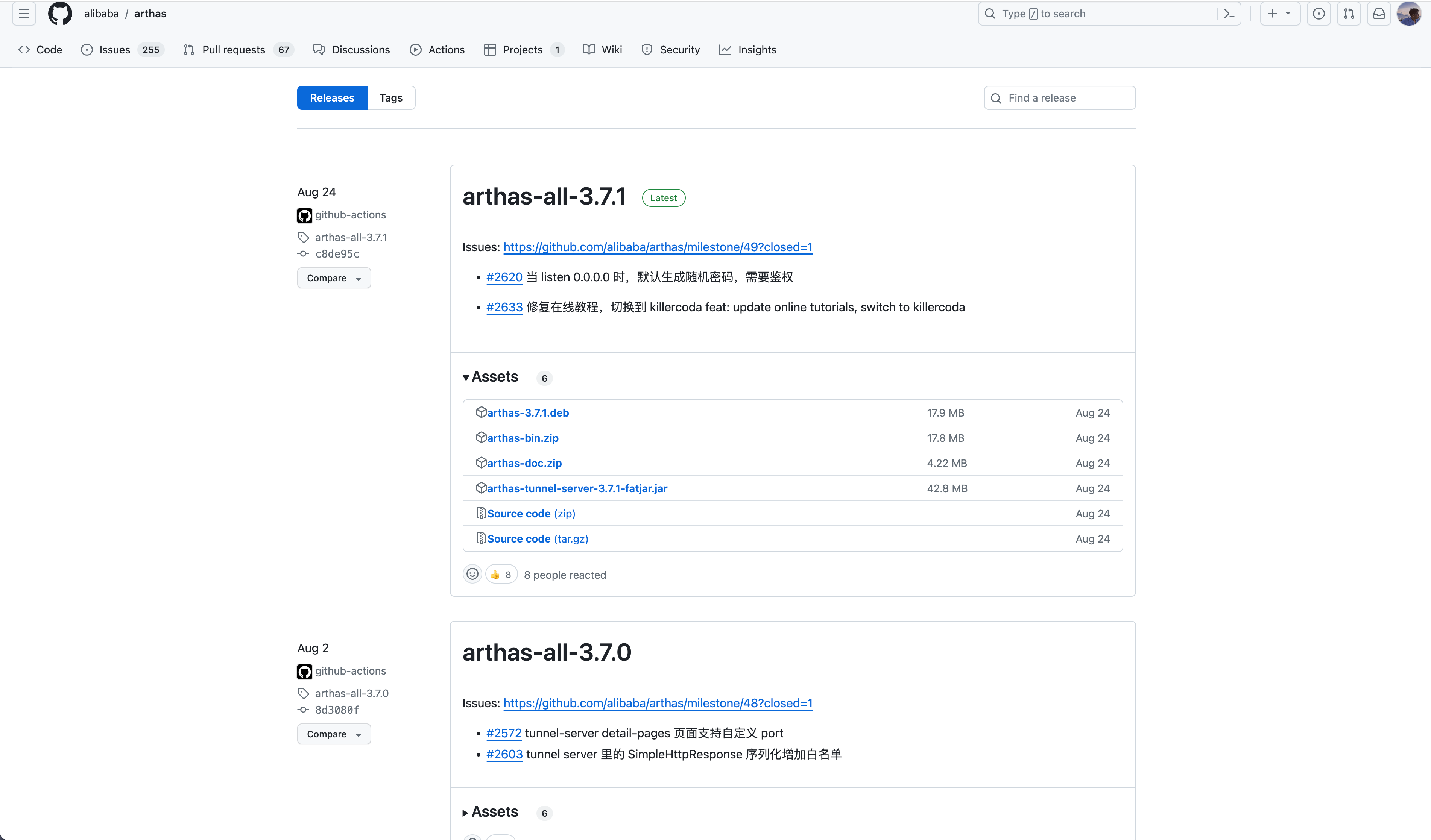
Task: Click the commit icon beside 8d3080f
Action: [303, 710]
